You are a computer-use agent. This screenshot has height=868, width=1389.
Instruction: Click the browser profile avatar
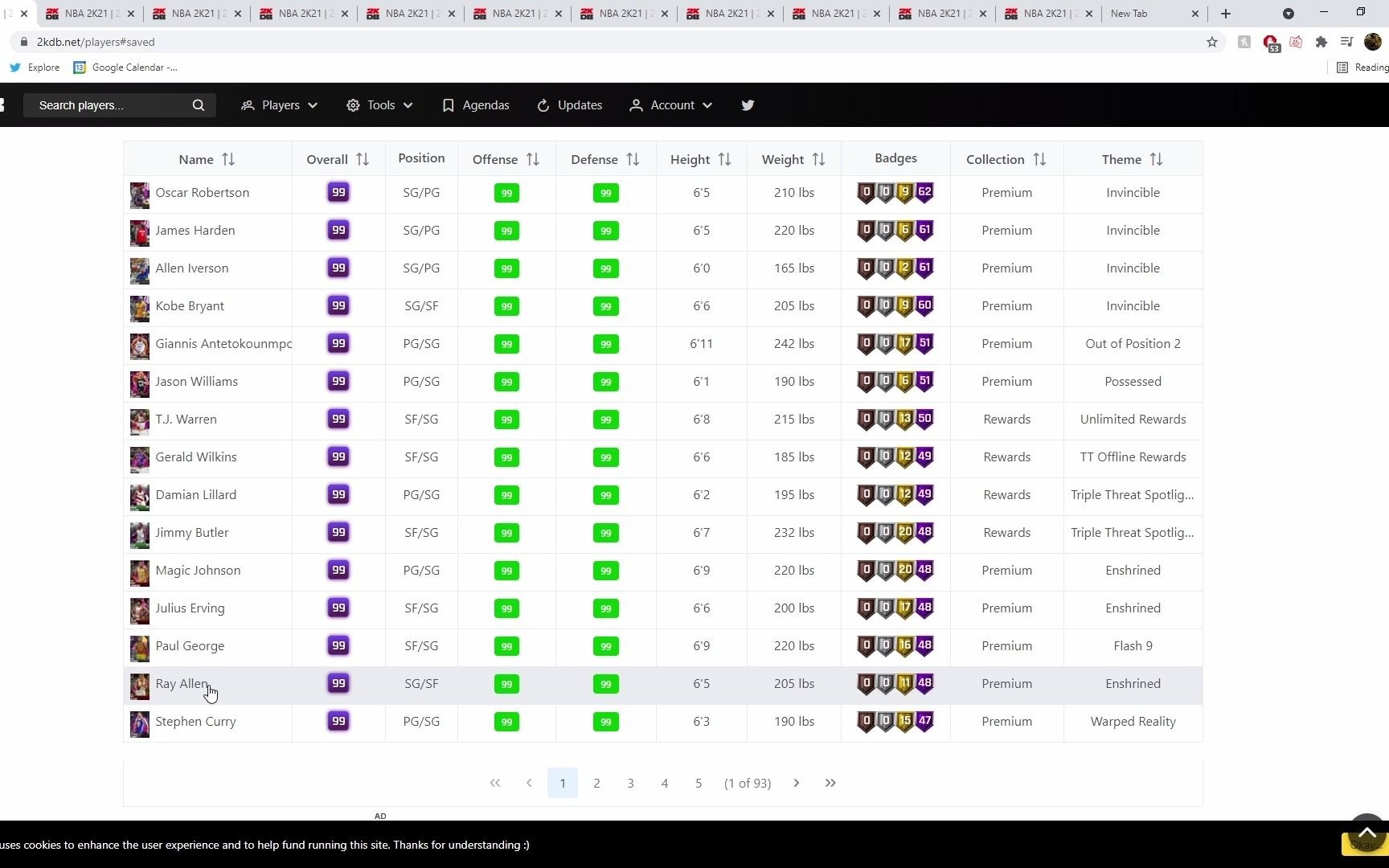(1373, 42)
